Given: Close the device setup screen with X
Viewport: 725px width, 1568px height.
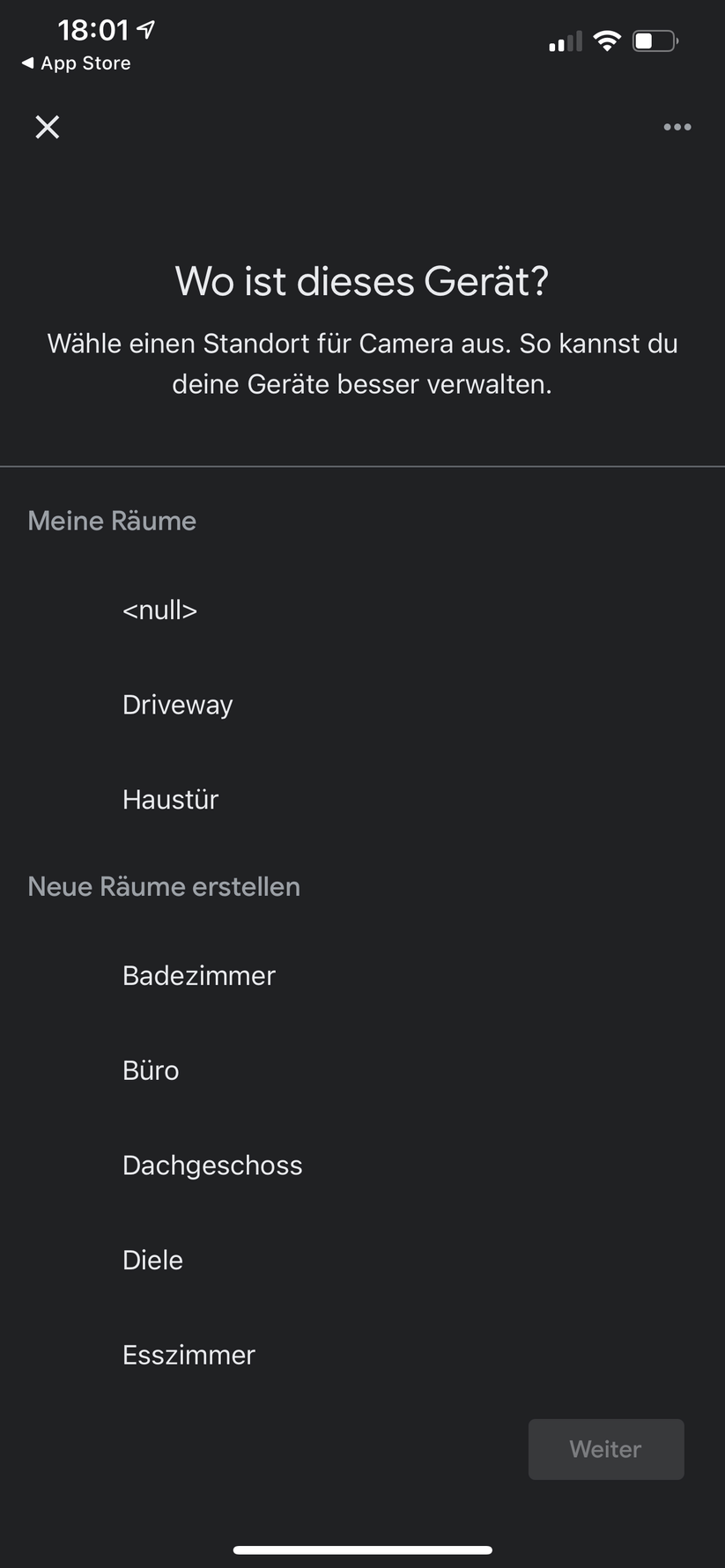Looking at the screenshot, I should tap(47, 127).
